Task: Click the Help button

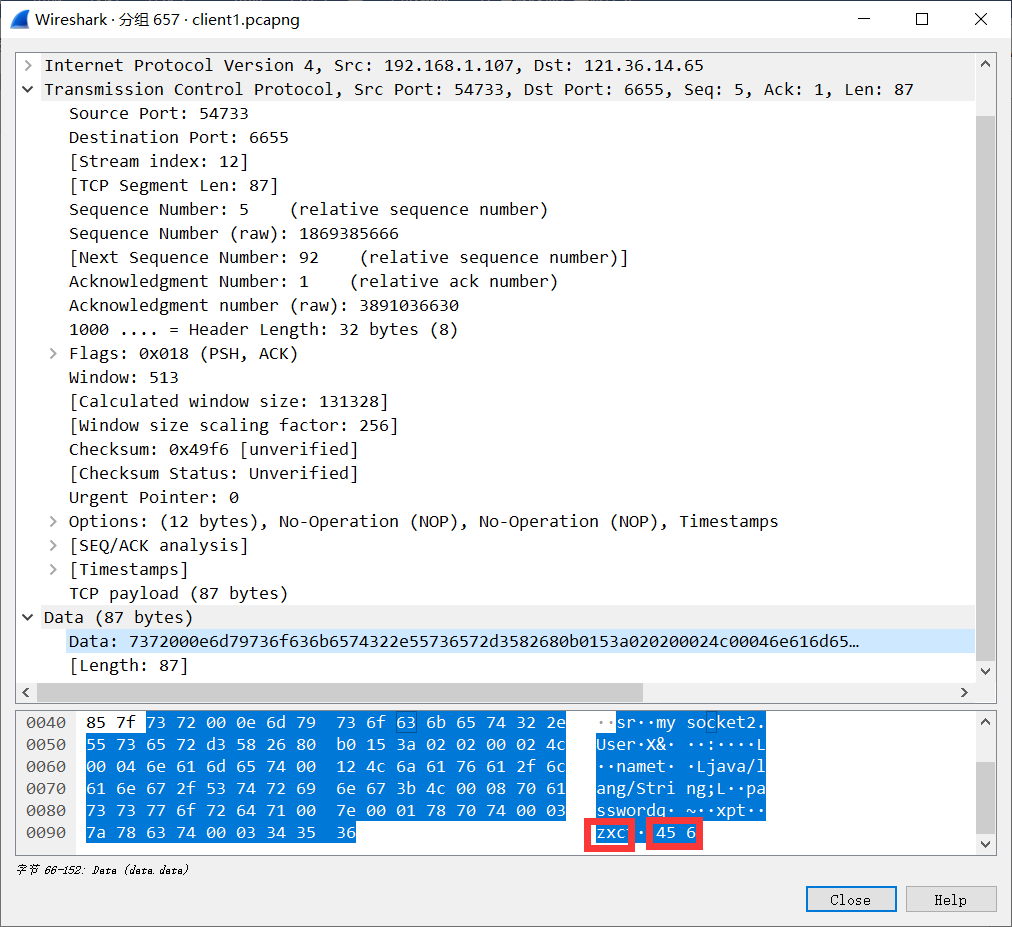Action: point(951,899)
